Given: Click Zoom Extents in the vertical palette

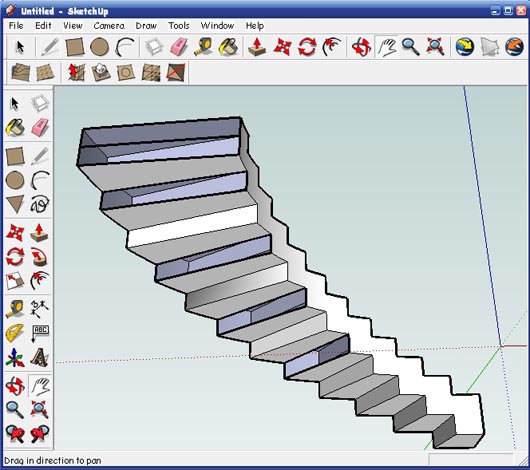Looking at the screenshot, I should click(40, 410).
